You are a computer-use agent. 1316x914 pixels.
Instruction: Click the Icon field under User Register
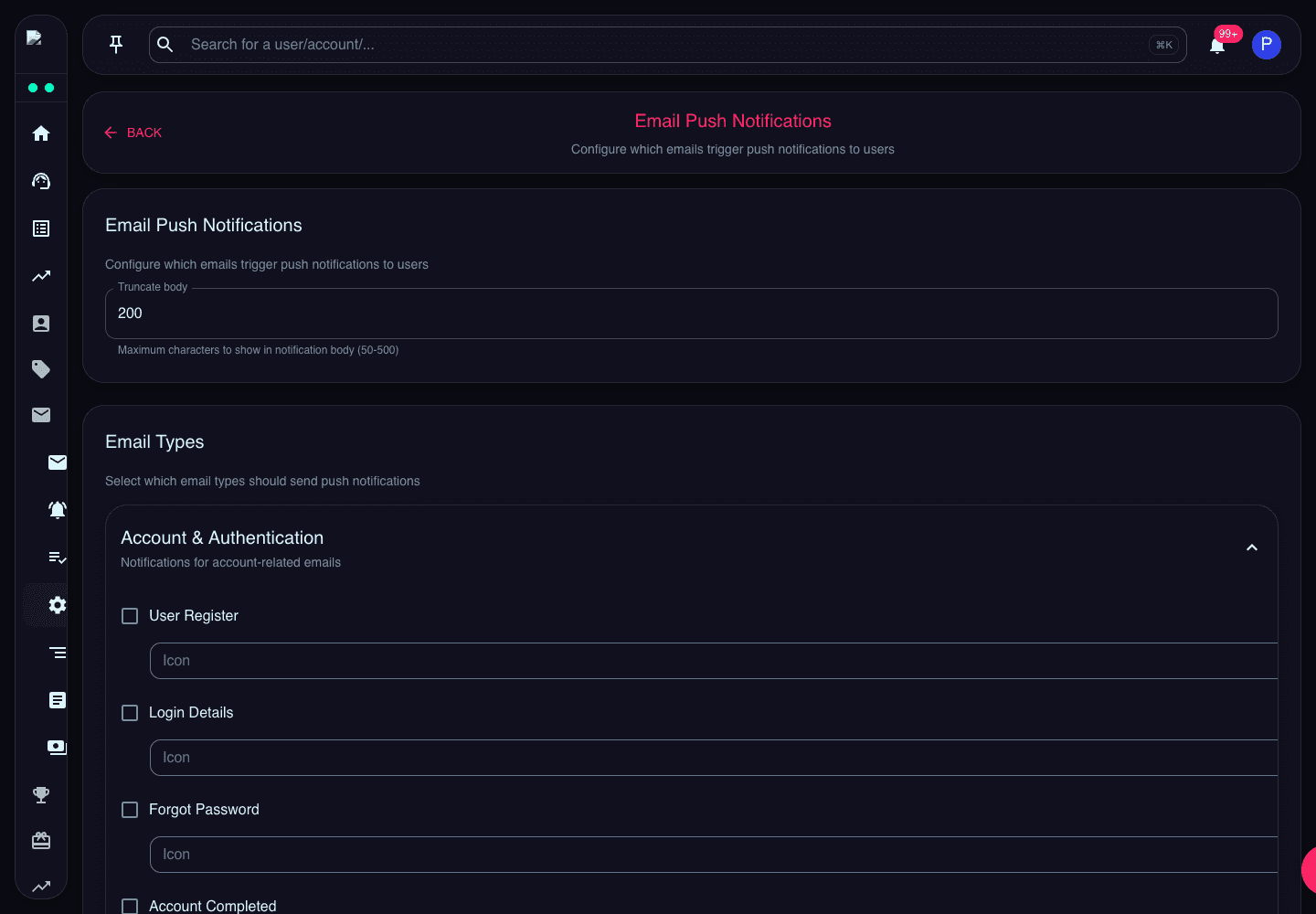pos(714,661)
